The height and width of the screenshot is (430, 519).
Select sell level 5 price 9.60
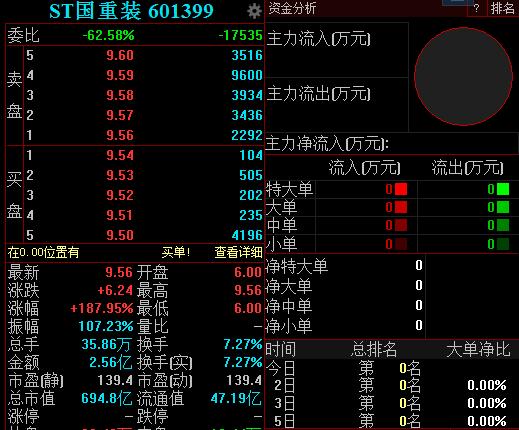click(x=120, y=55)
